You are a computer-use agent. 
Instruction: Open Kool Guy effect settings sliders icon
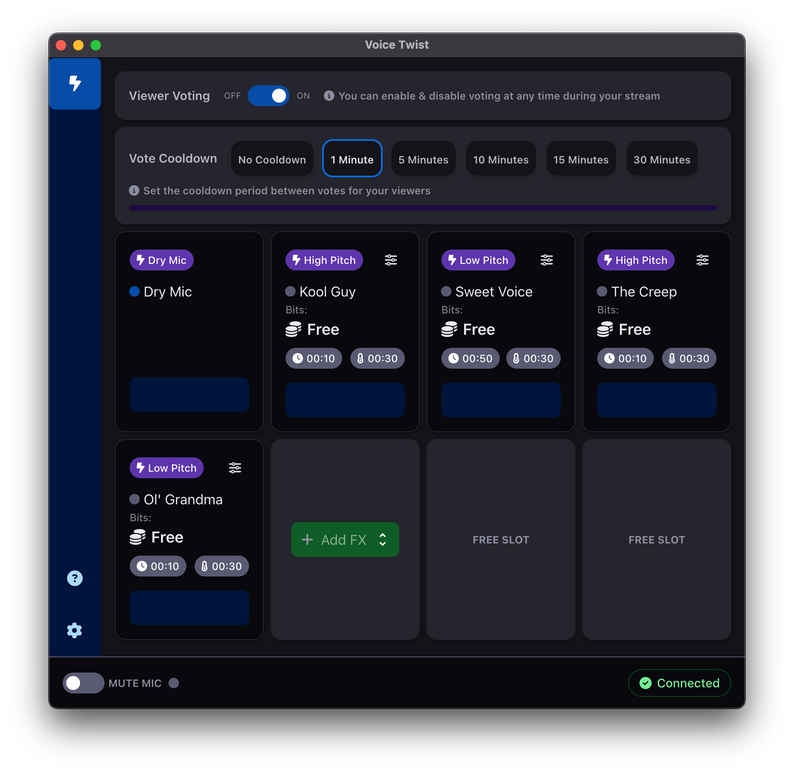coord(391,260)
